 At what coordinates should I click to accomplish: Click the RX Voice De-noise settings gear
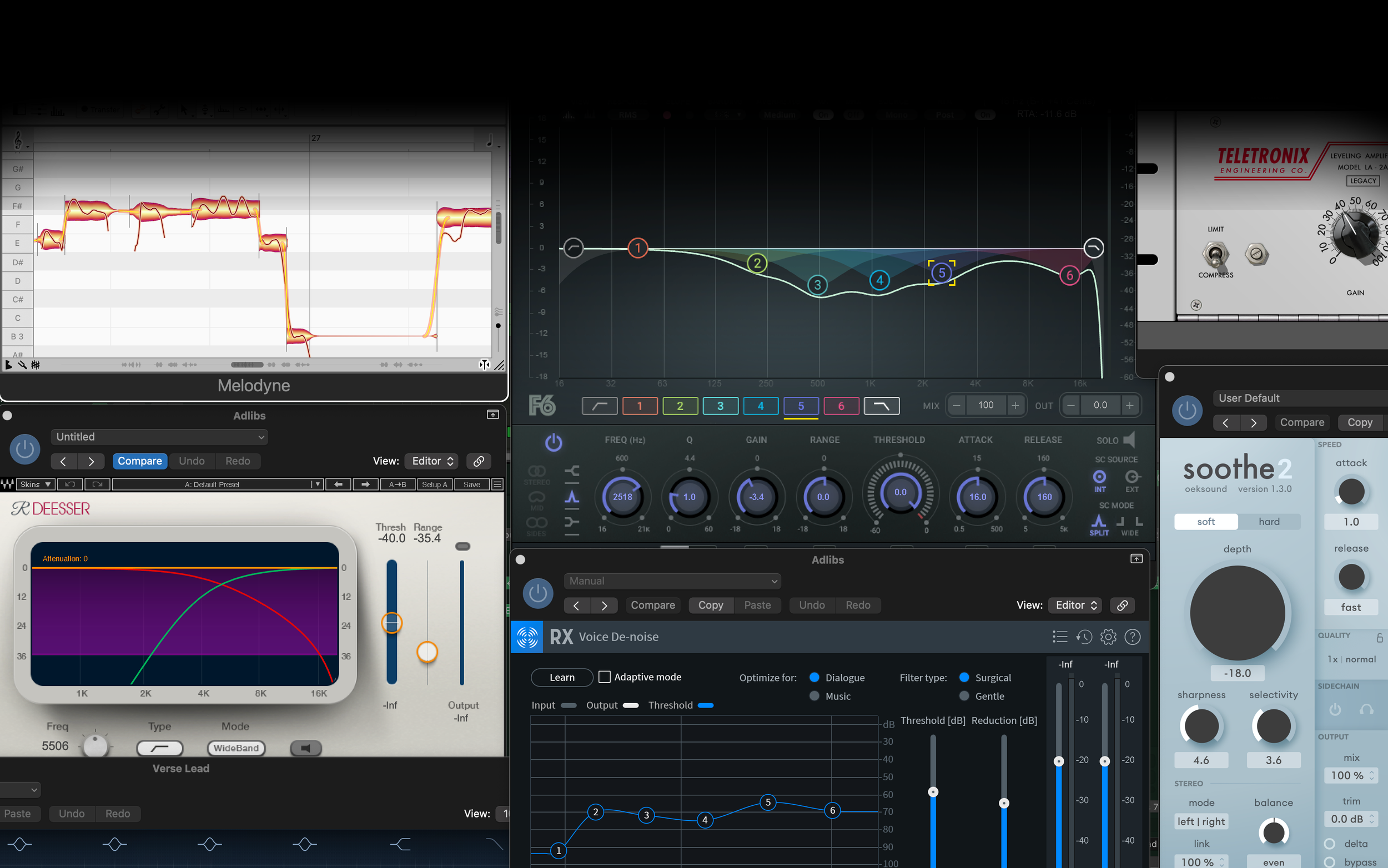[1108, 637]
